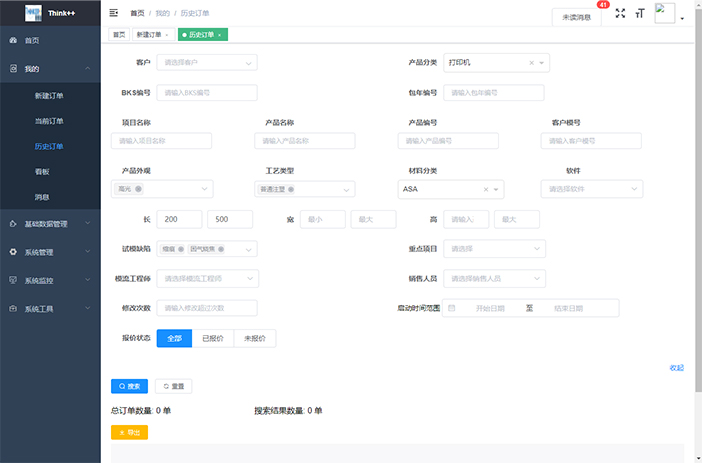The height and width of the screenshot is (463, 702).
Task: Clear the 打印机 product category selection
Action: [x=531, y=63]
